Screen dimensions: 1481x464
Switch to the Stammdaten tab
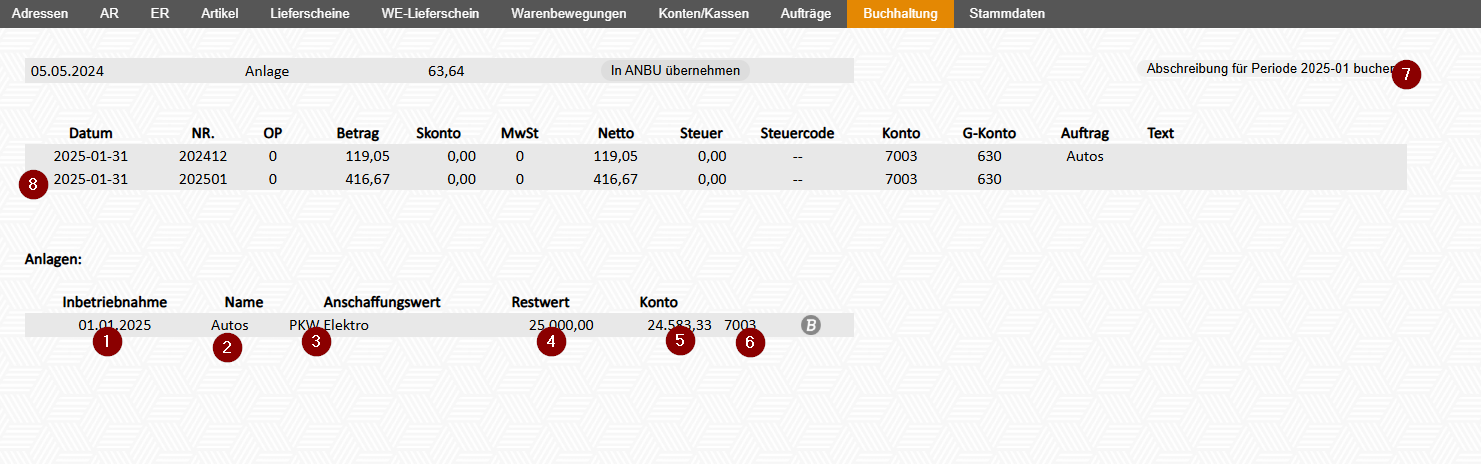(1007, 14)
